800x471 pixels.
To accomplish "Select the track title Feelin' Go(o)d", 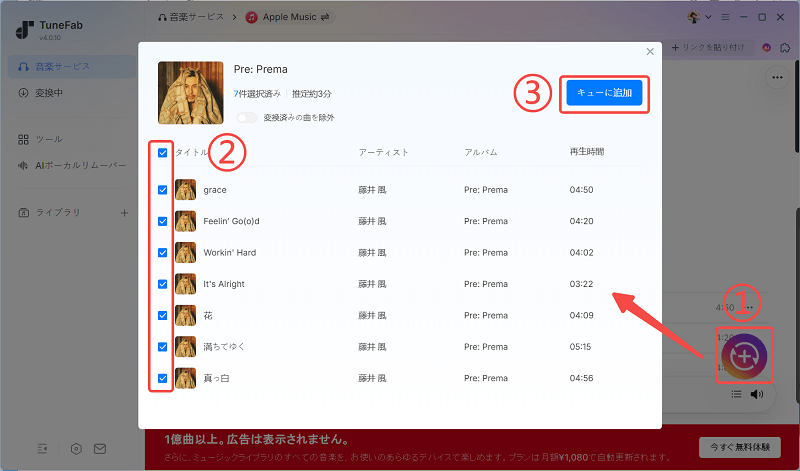I will point(231,221).
